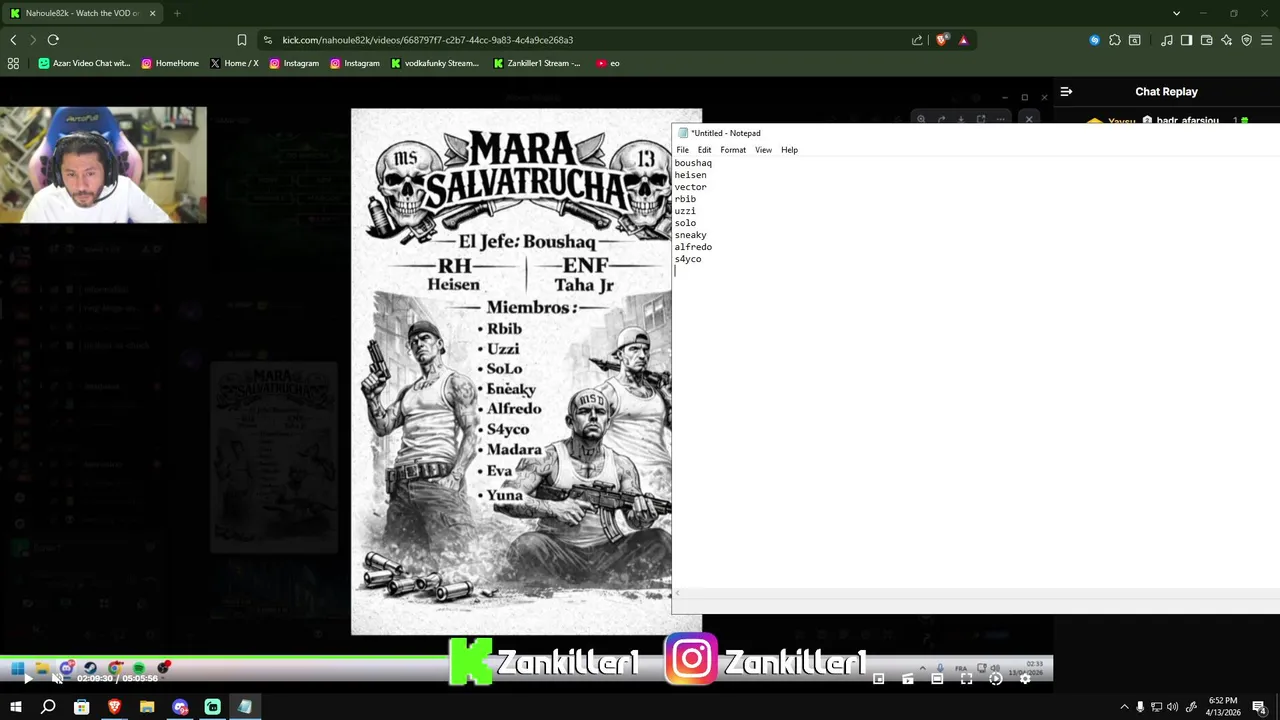Reload the Kick page

click(53, 40)
